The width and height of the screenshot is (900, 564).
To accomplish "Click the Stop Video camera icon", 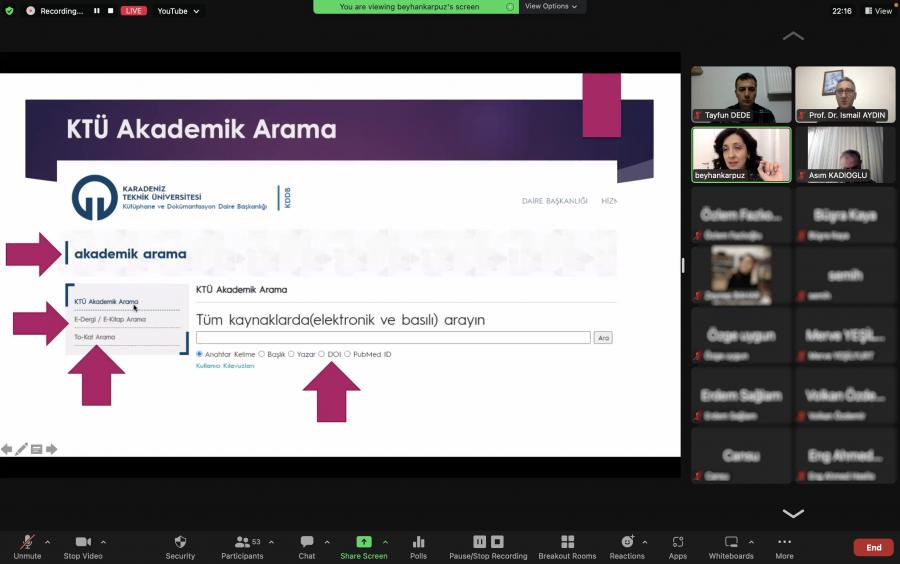I will point(83,542).
